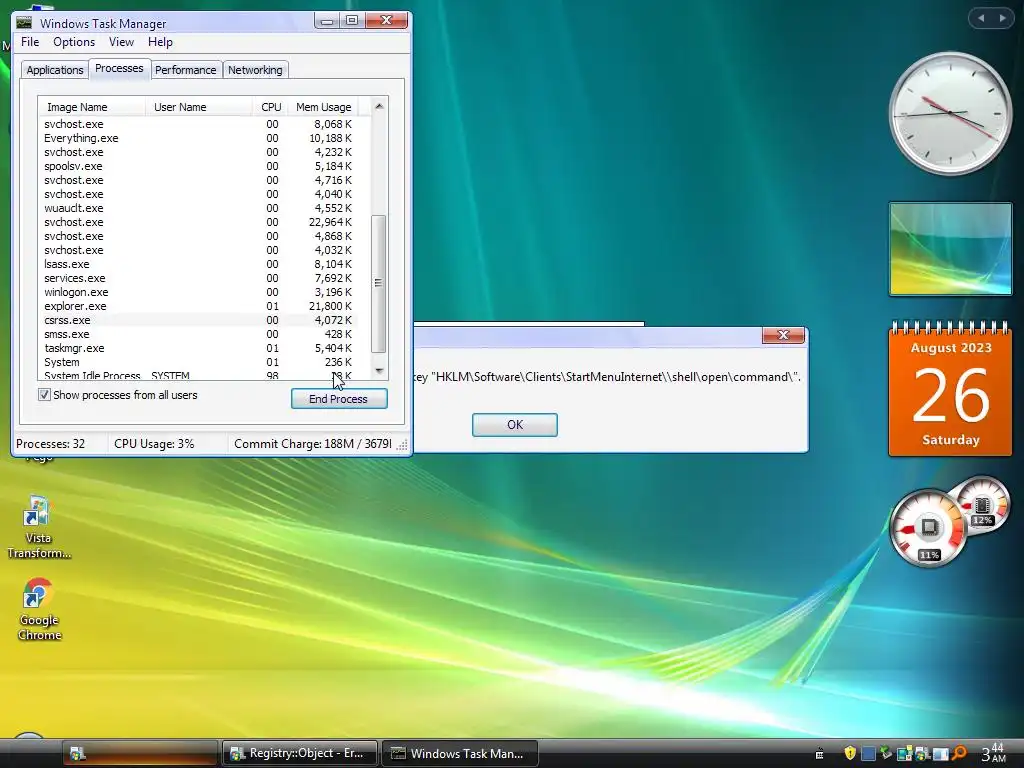Click OK in the registry error dialog

pos(515,424)
